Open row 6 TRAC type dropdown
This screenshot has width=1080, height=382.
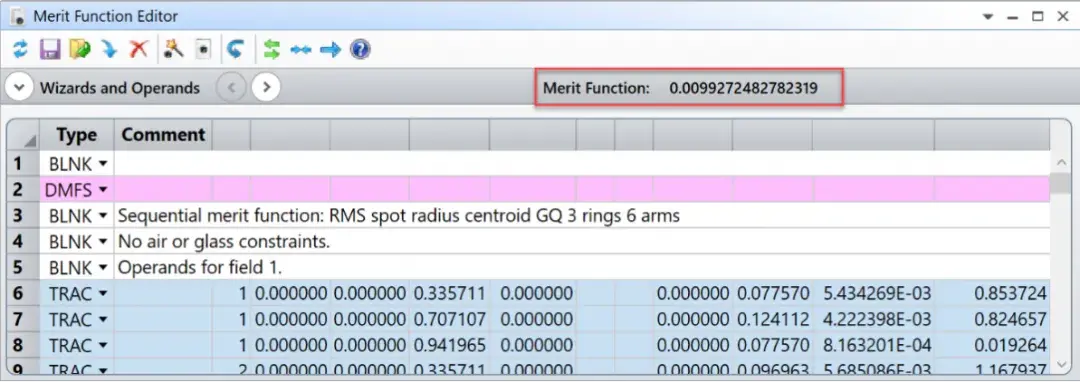(103, 294)
